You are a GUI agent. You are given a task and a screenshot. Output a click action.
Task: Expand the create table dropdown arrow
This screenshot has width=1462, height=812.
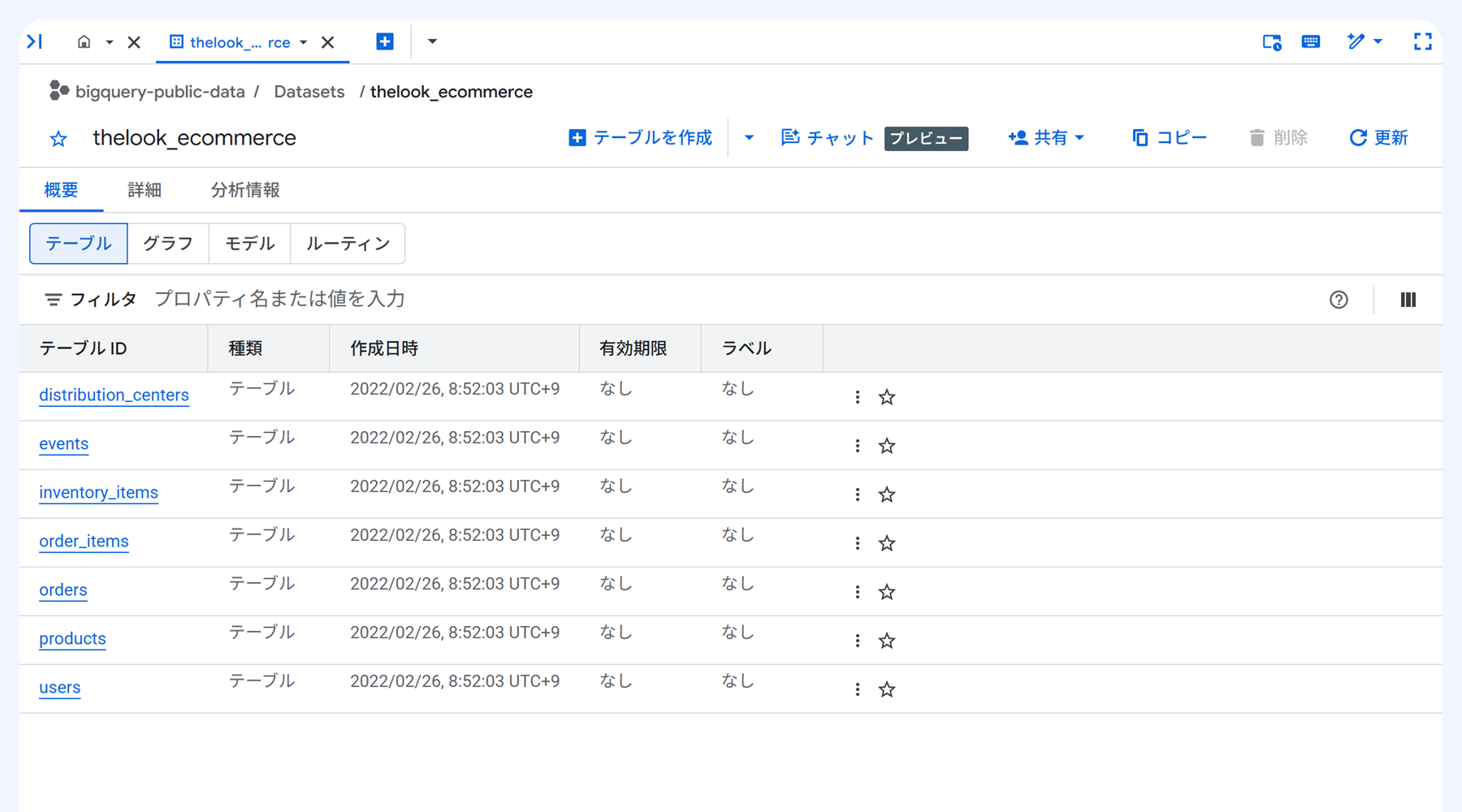[x=749, y=138]
